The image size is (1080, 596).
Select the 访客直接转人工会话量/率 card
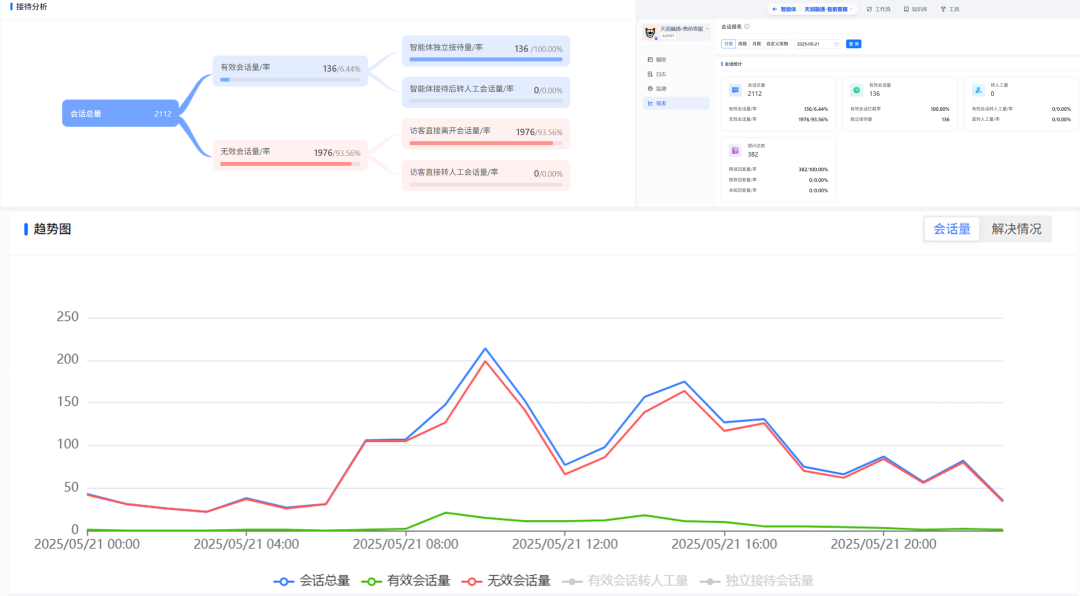click(486, 175)
